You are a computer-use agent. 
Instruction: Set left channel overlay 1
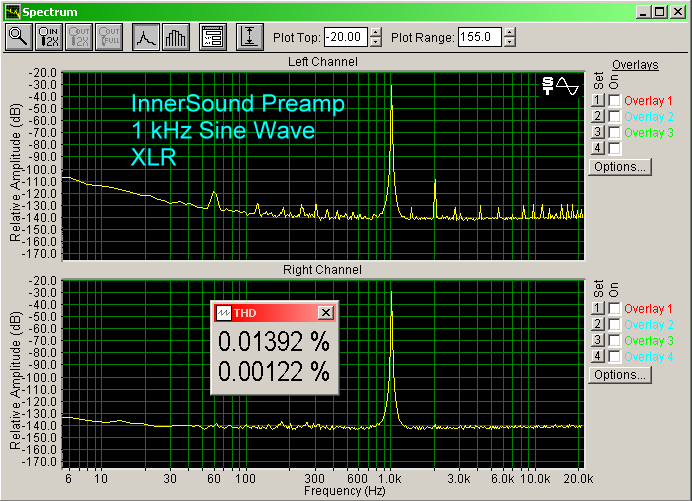pyautogui.click(x=598, y=100)
